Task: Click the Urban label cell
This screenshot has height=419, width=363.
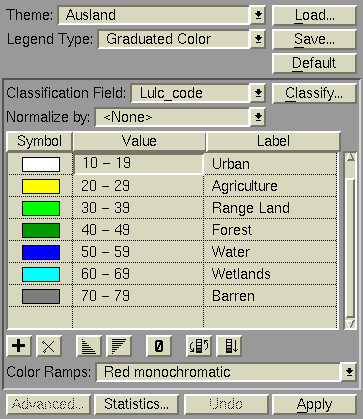Action: point(271,164)
